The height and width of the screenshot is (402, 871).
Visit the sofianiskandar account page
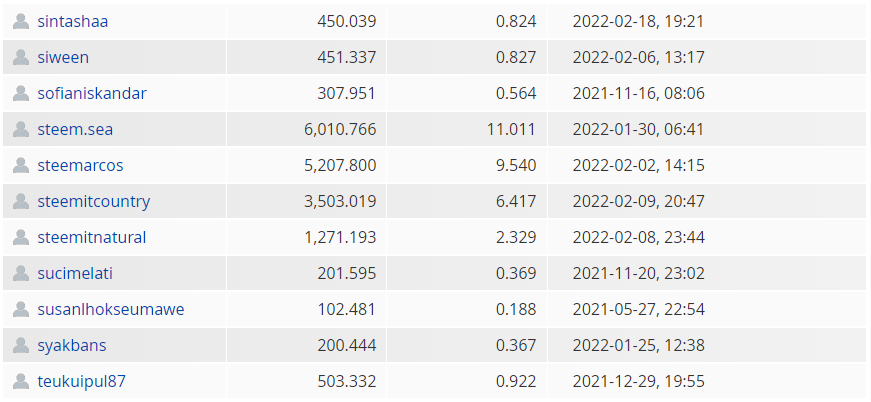[x=92, y=93]
